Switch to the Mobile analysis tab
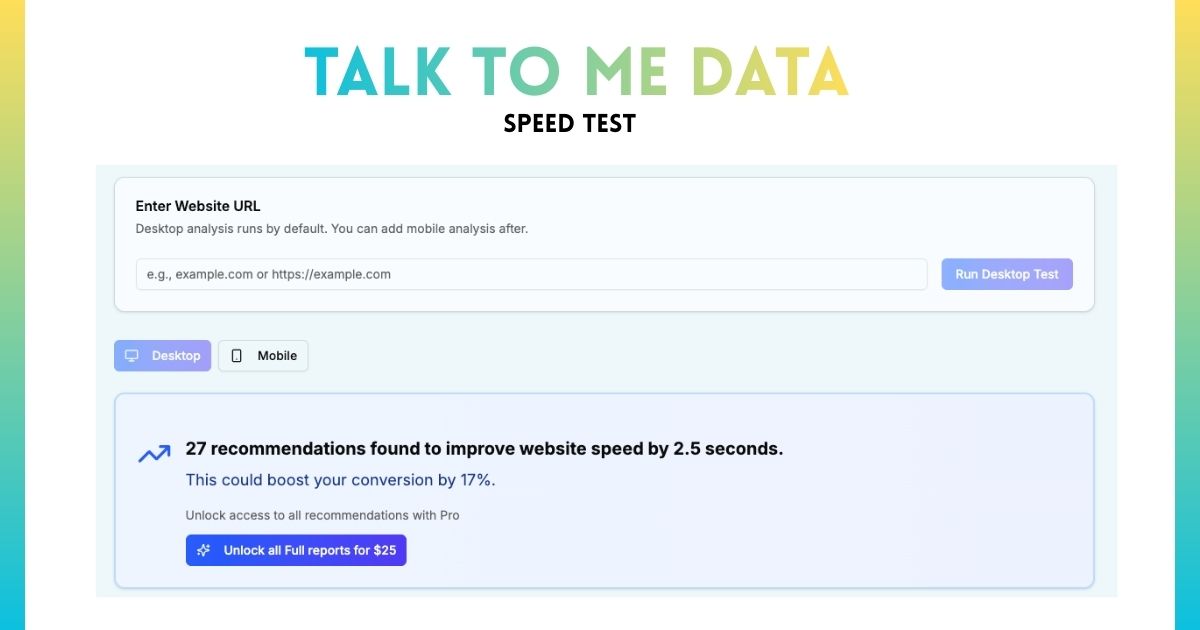Image resolution: width=1200 pixels, height=630 pixels. (x=263, y=355)
